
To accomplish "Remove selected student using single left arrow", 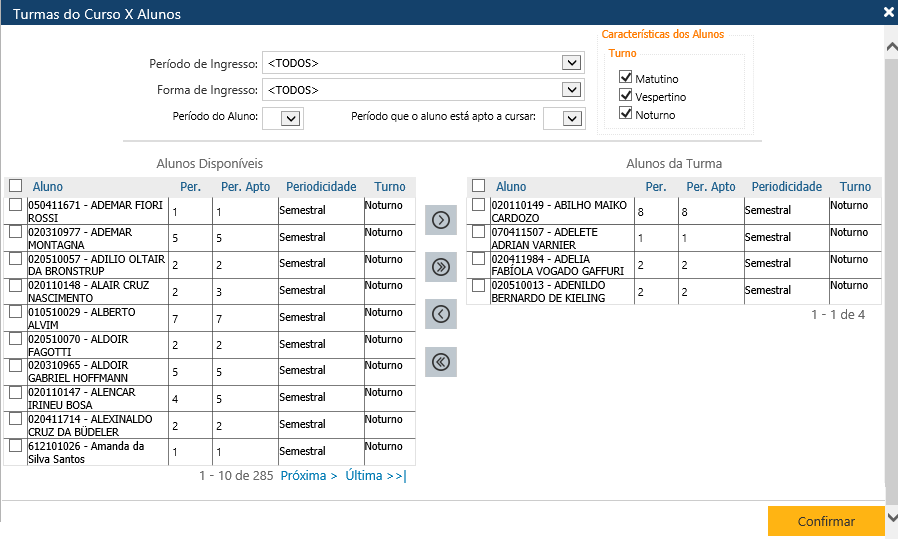I will point(440,314).
